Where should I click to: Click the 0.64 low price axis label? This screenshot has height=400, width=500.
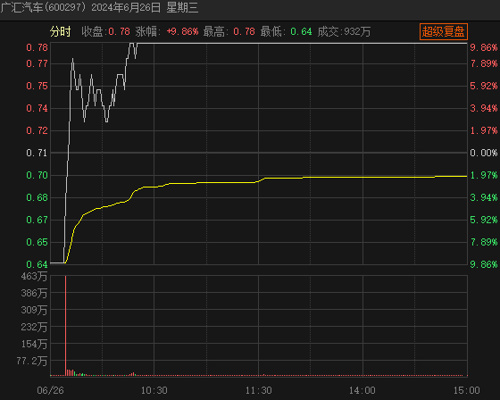(37, 264)
